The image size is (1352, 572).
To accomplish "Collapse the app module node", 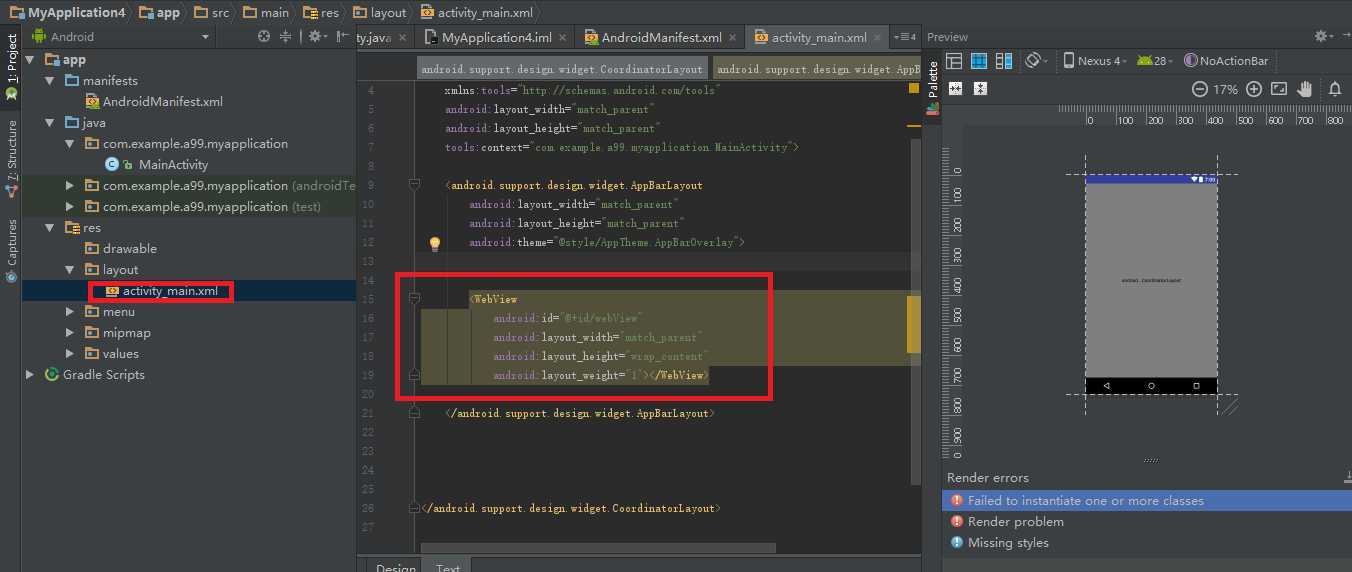I will (31, 59).
